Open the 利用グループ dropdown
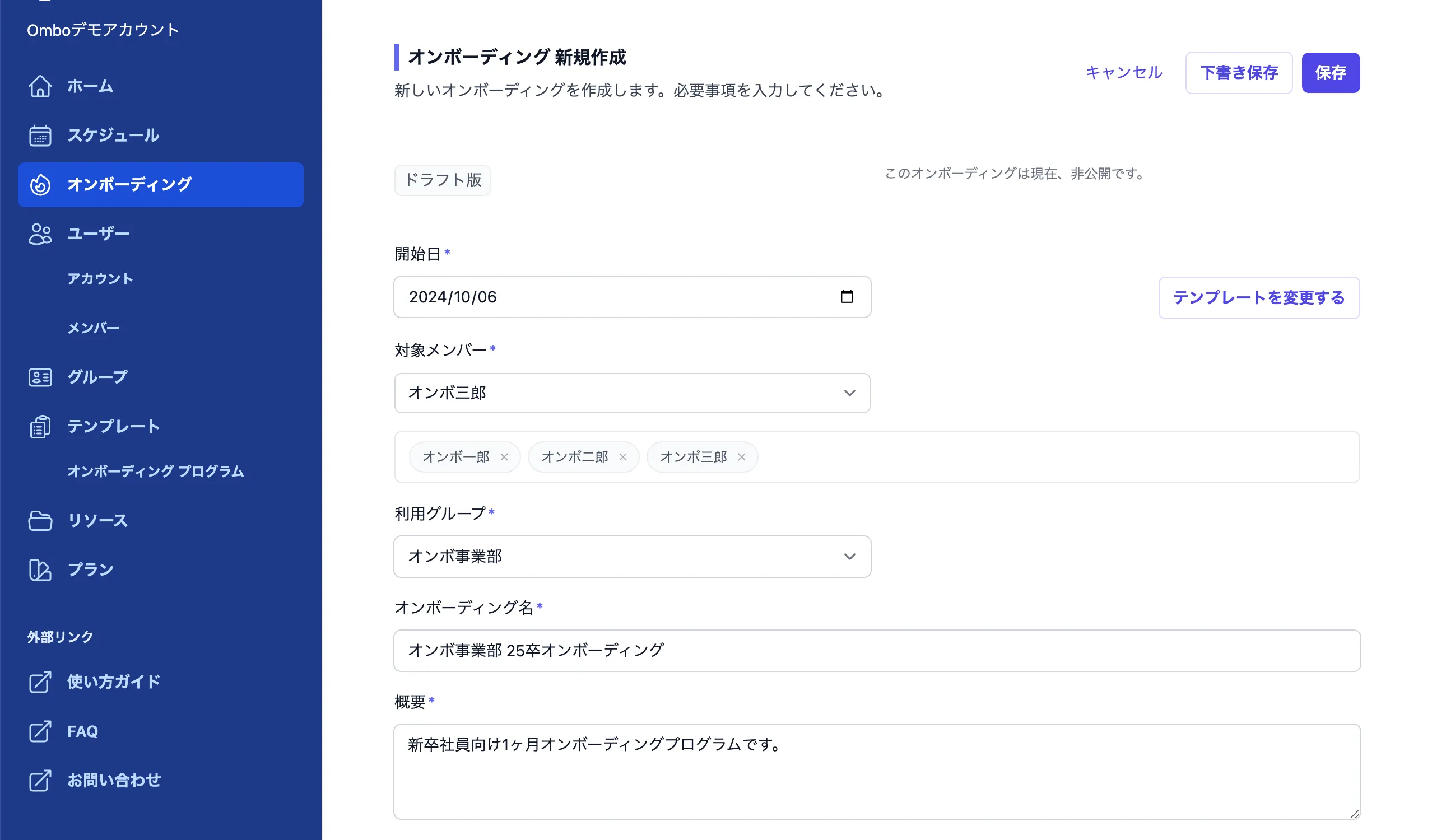 (632, 557)
